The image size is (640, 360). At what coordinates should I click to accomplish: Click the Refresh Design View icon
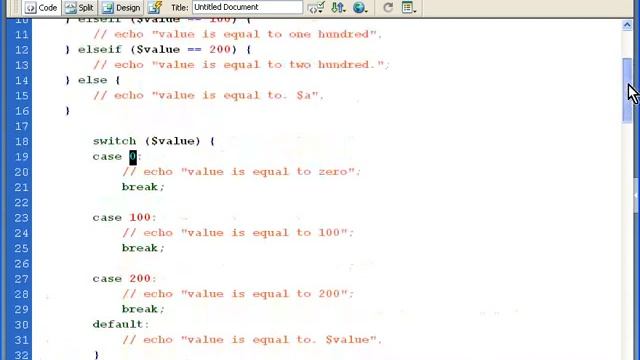[x=388, y=7]
